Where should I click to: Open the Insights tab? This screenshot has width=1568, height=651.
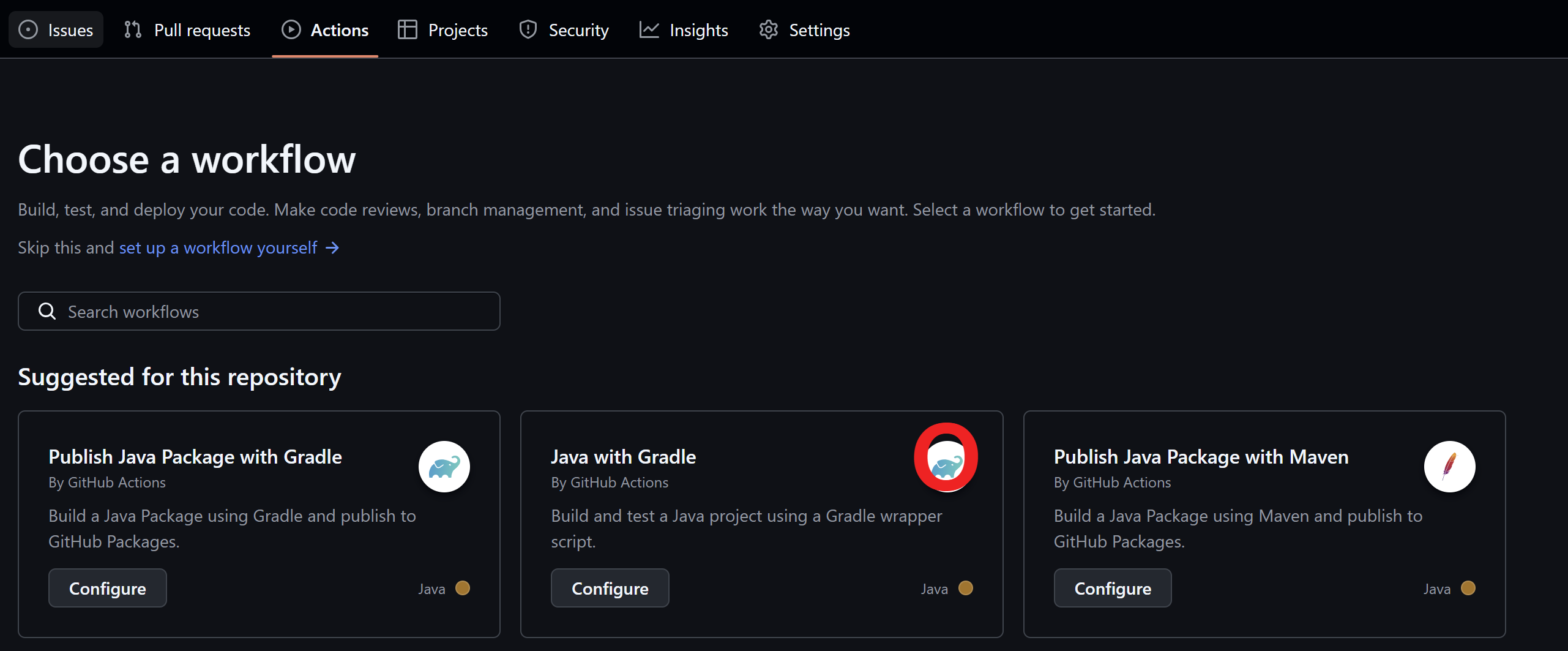click(684, 29)
